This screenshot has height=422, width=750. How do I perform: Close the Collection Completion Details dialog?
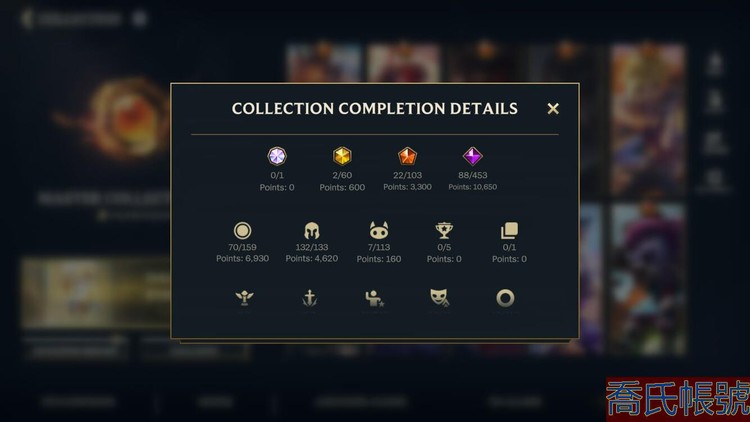[x=553, y=109]
